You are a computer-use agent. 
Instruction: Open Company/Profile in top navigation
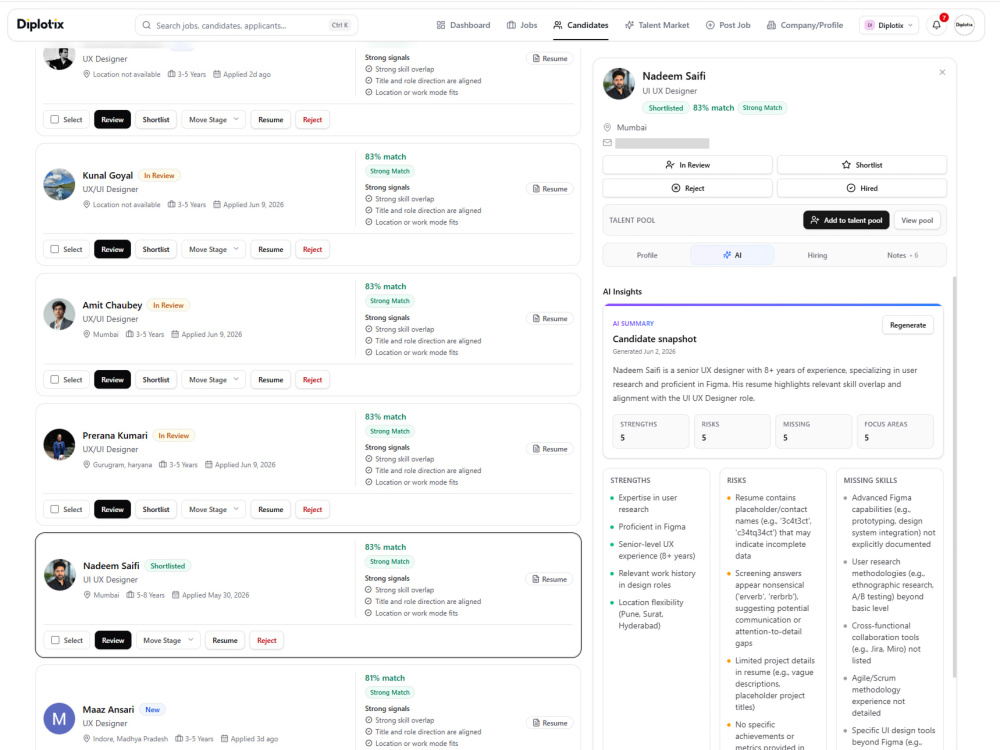tap(805, 25)
